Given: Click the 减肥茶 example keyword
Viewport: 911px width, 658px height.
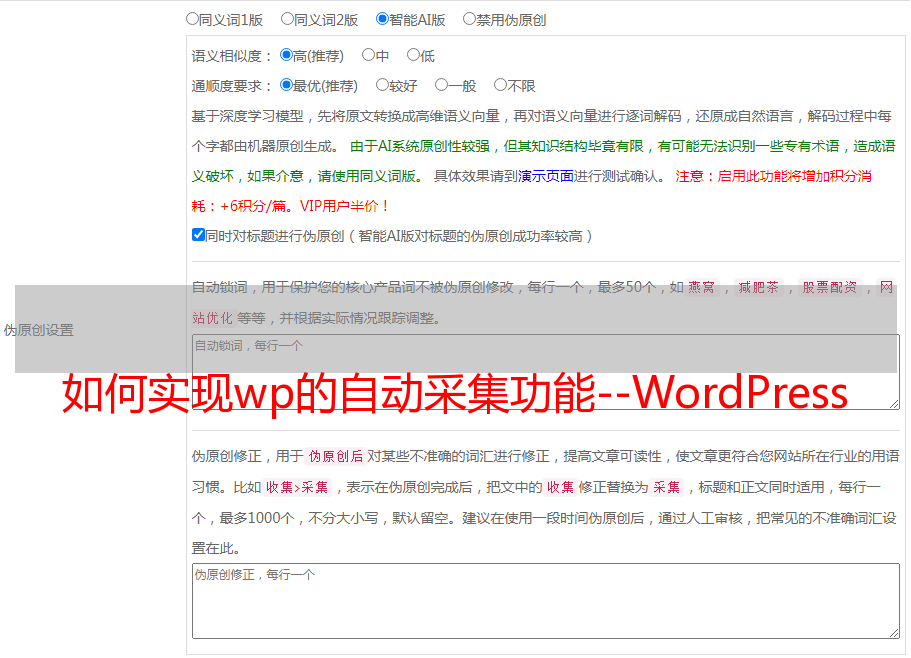Looking at the screenshot, I should pyautogui.click(x=759, y=287).
